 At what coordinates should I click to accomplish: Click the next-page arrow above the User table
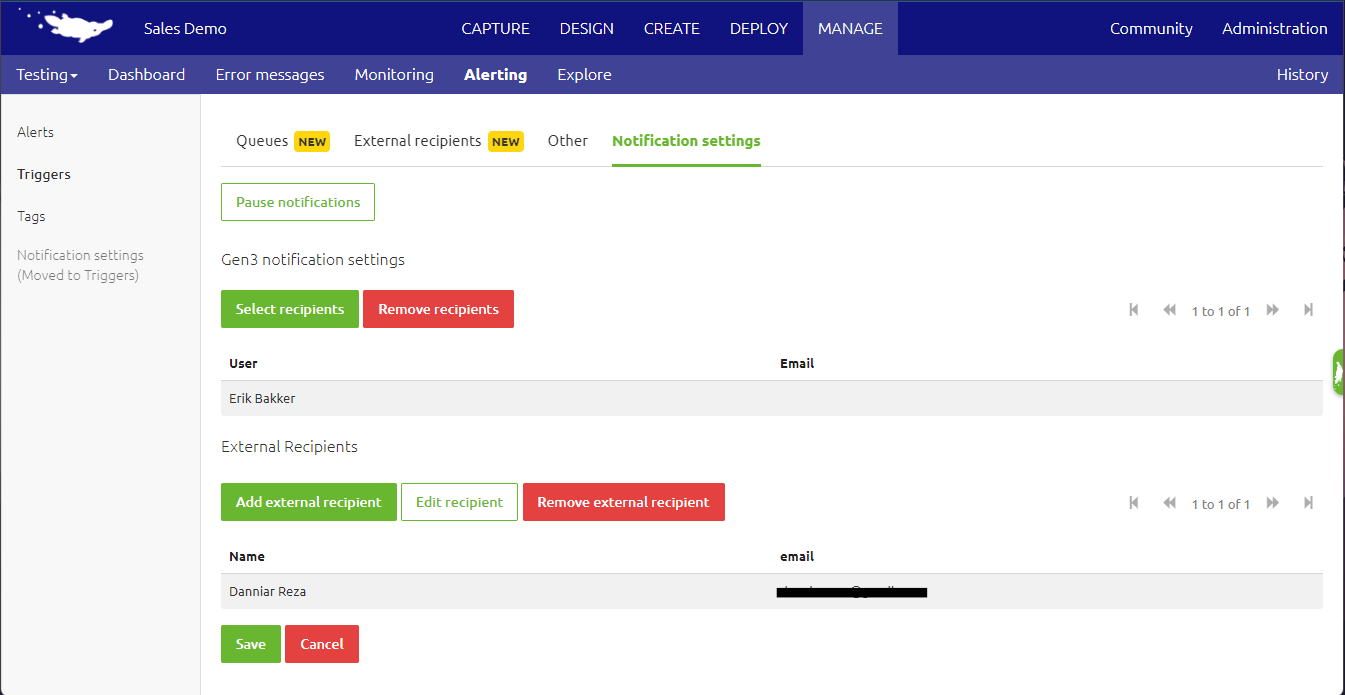[1272, 310]
